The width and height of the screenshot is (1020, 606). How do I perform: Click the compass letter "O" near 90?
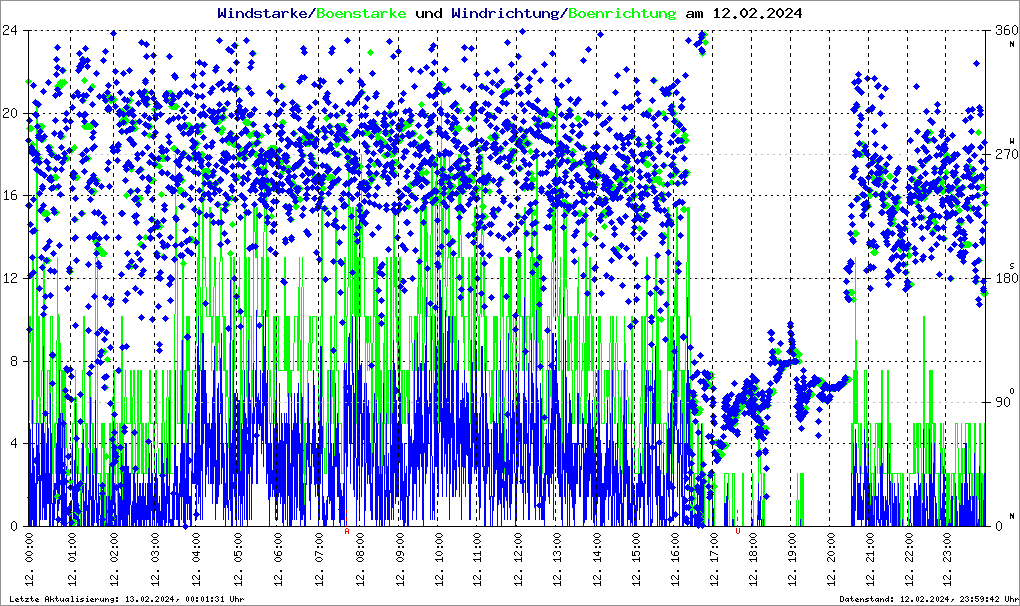(1012, 390)
